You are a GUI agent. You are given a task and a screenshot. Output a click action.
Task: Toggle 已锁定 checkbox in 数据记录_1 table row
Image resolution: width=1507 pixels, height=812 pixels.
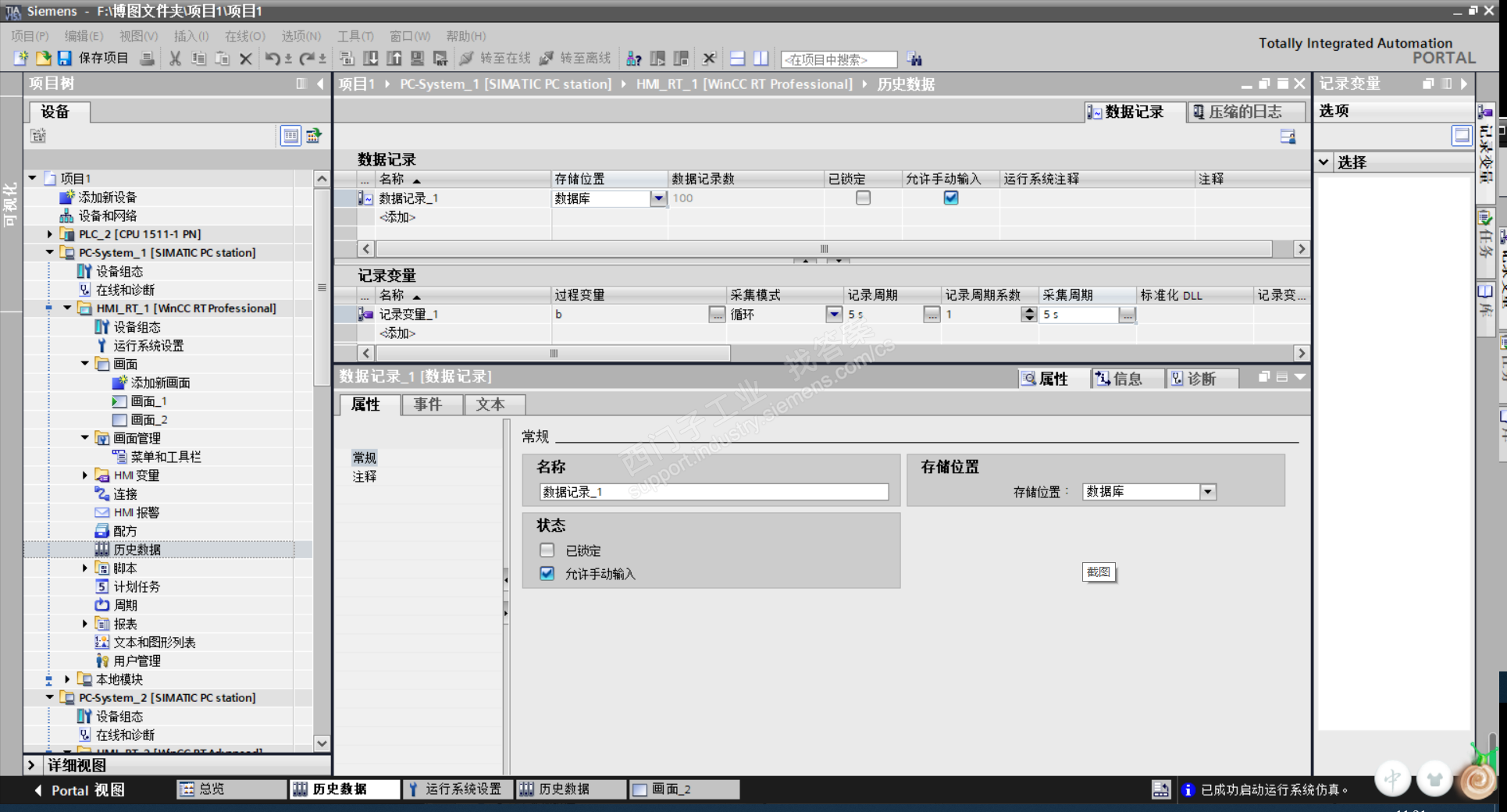tap(863, 198)
